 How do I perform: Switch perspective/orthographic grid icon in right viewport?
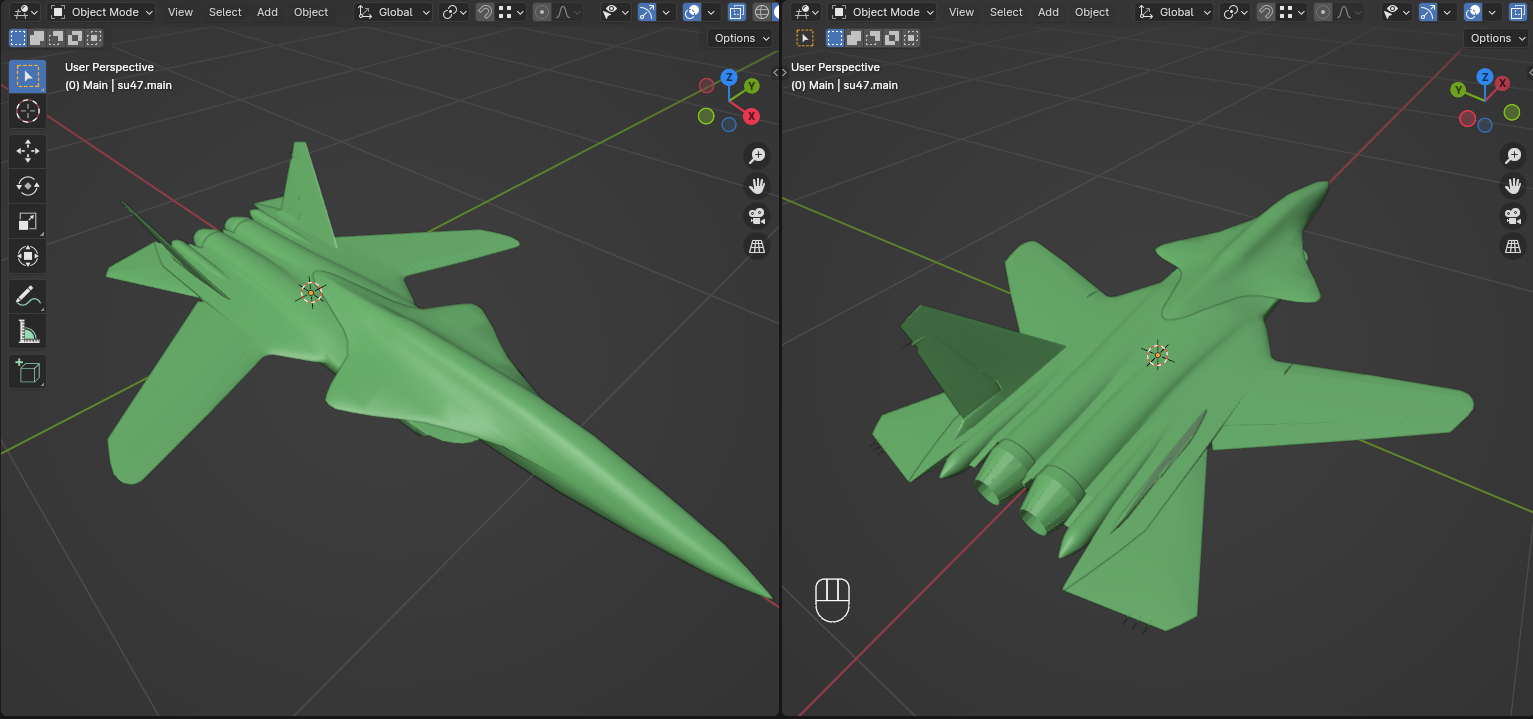1513,246
